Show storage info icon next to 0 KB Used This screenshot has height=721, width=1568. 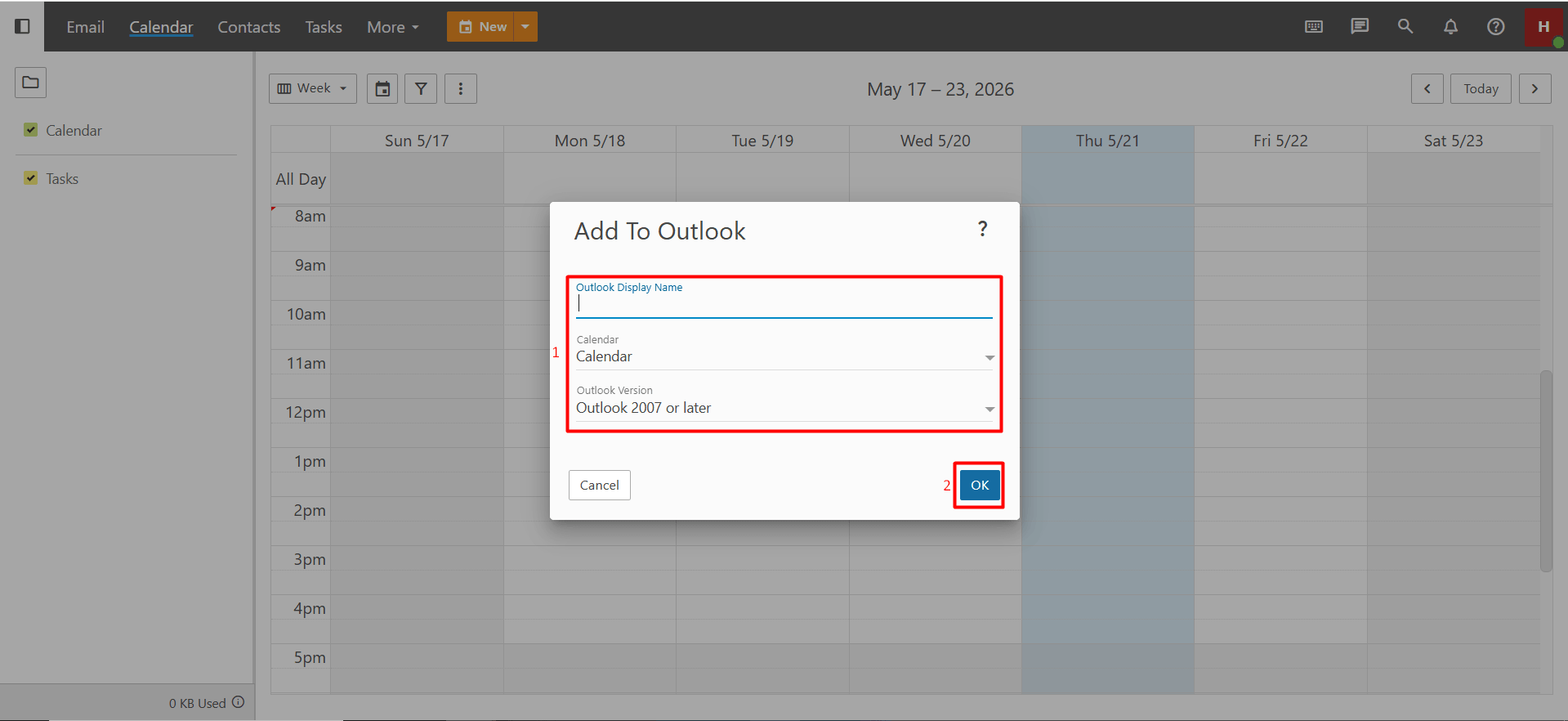239,701
